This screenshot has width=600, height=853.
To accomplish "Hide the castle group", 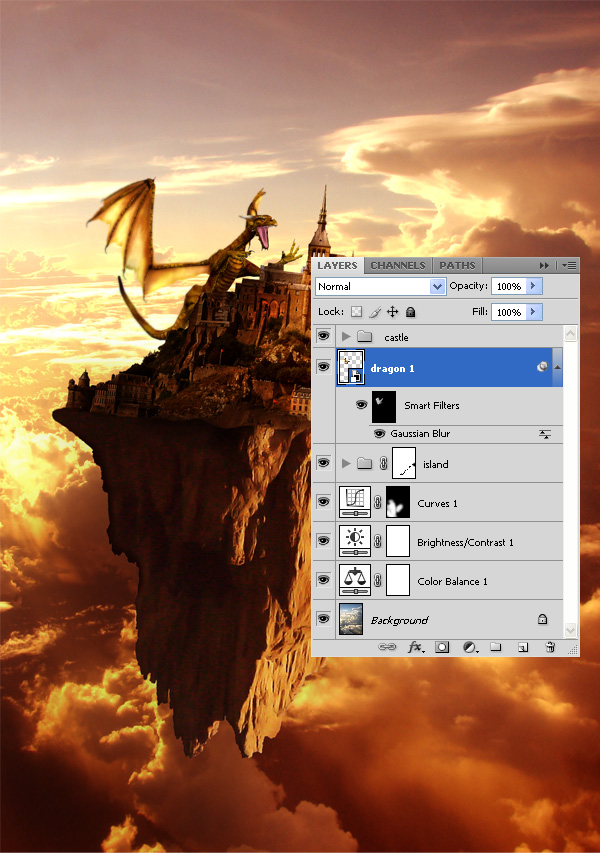I will (x=324, y=336).
